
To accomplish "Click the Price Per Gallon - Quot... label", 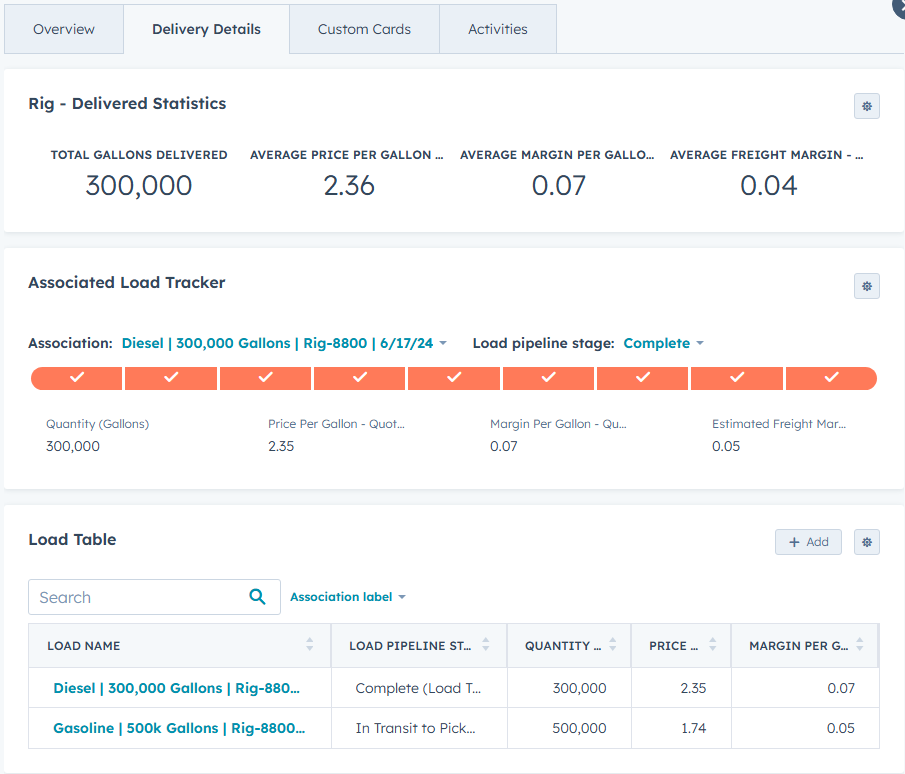I will coord(336,424).
